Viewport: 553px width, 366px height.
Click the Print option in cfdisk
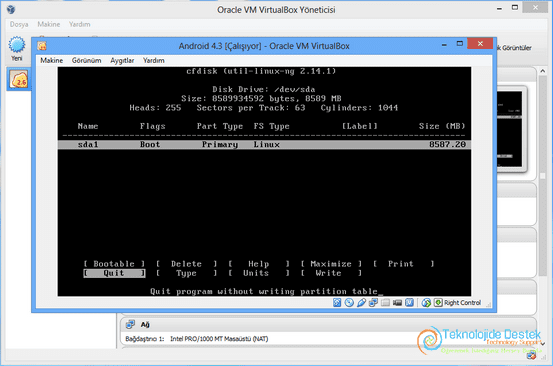tap(403, 264)
